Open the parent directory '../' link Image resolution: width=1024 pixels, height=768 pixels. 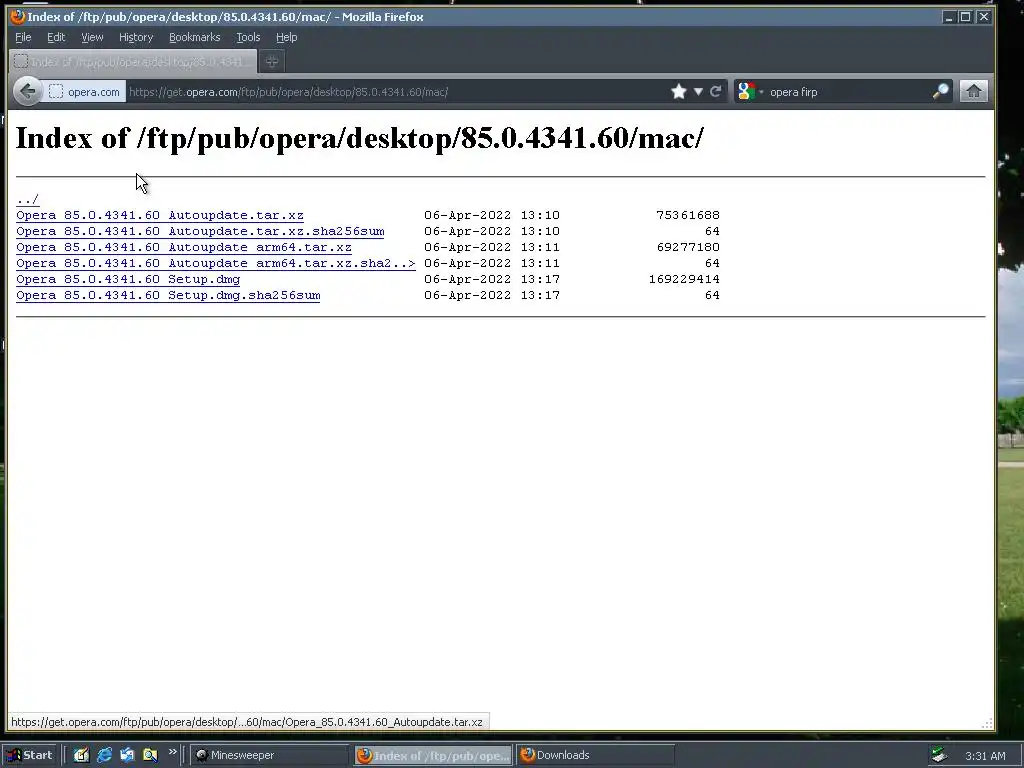27,199
